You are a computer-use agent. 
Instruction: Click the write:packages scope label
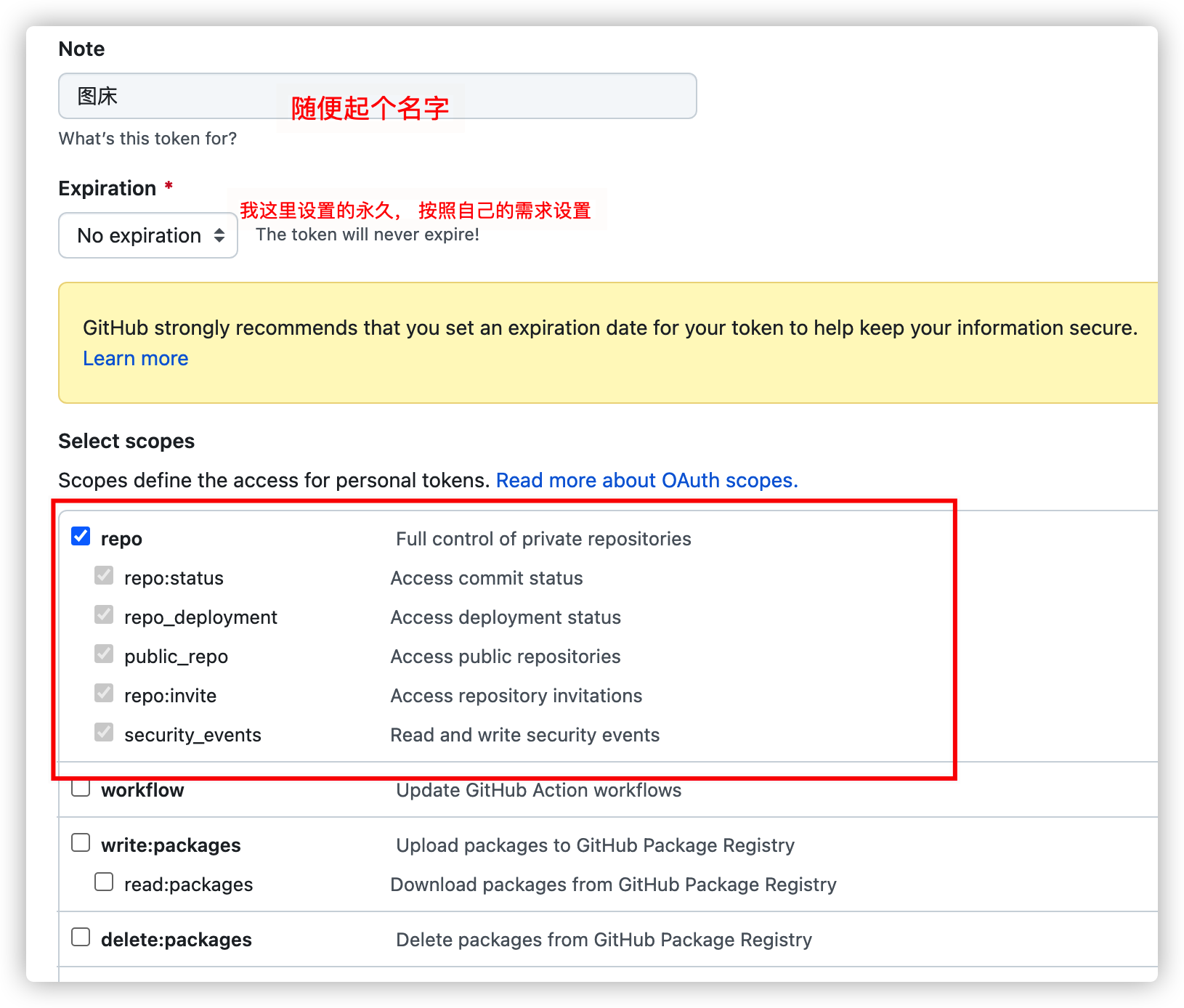click(x=171, y=845)
